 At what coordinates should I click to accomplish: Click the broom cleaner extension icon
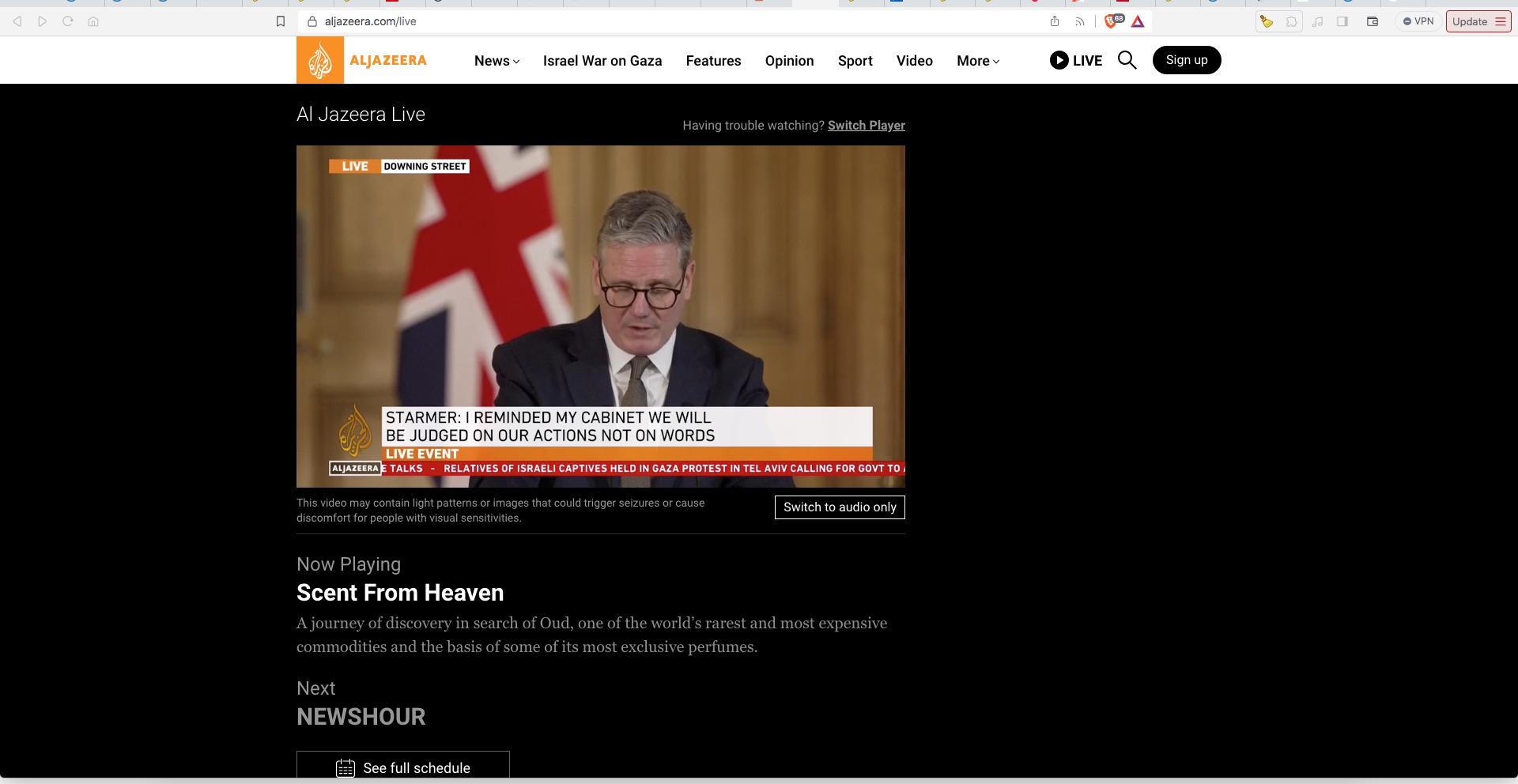[x=1267, y=21]
